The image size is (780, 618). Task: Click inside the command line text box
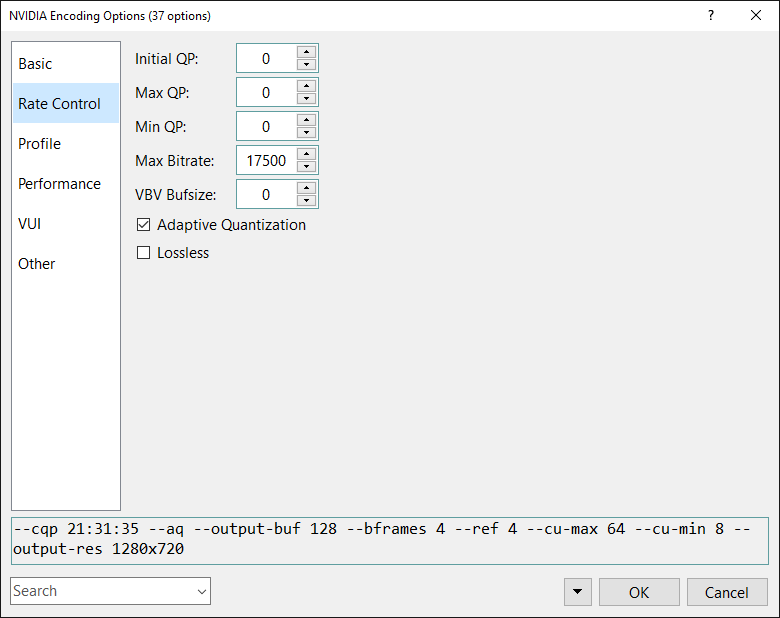click(x=390, y=540)
